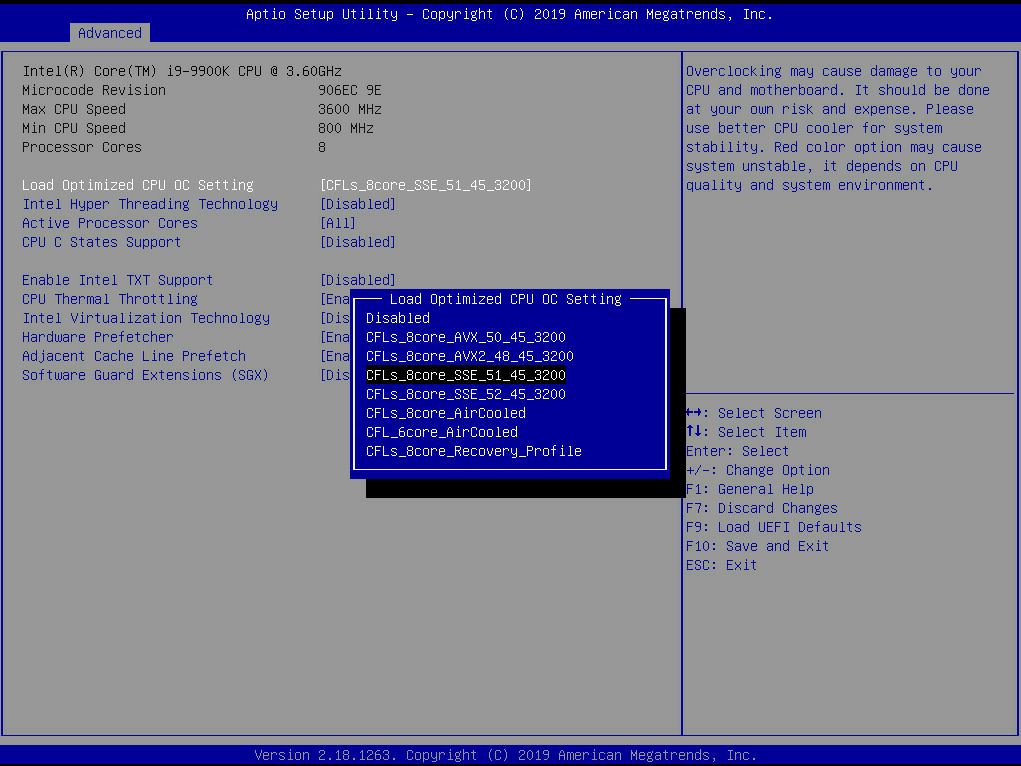Screen dimensions: 1021x766
Task: Open Hyper Threading [Disabled] value
Action: (x=357, y=204)
